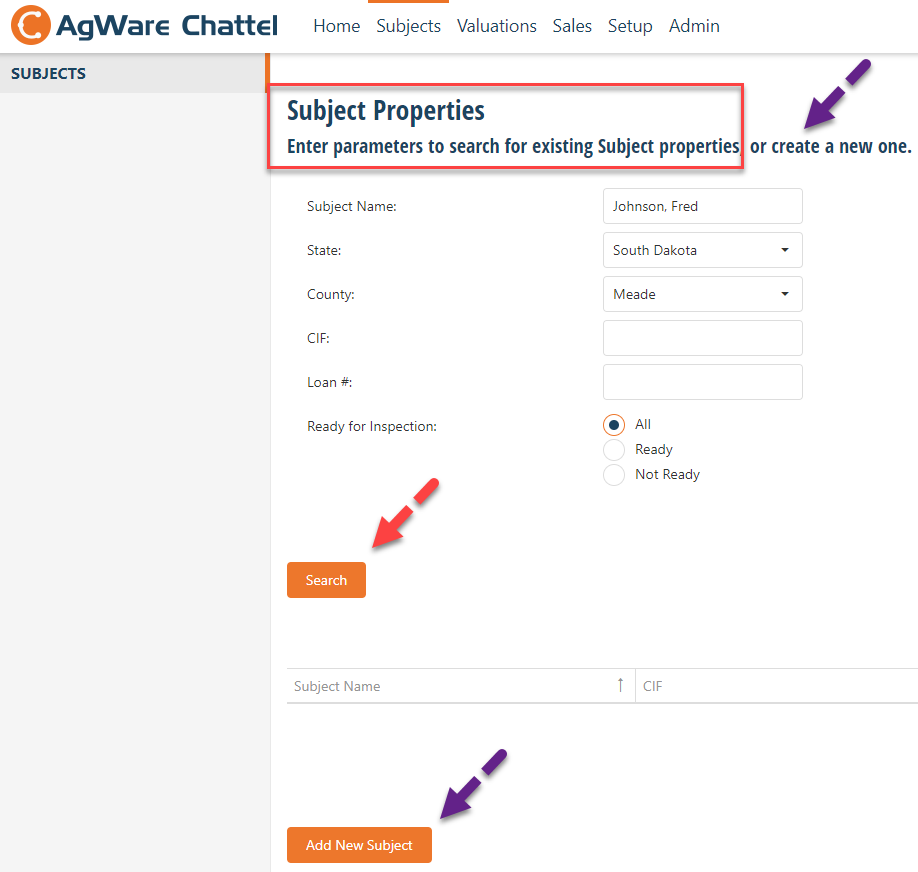Click the ascending sort arrow on Subject Name
918x872 pixels.
click(620, 685)
